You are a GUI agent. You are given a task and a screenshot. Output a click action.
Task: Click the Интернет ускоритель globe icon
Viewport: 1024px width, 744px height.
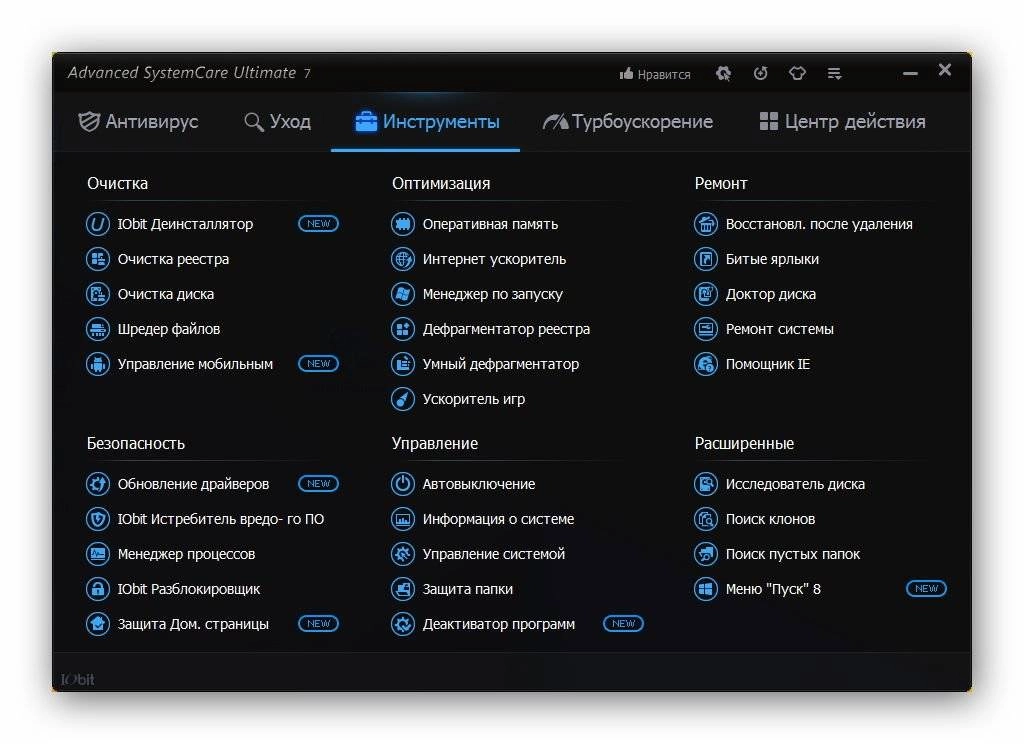pyautogui.click(x=403, y=259)
